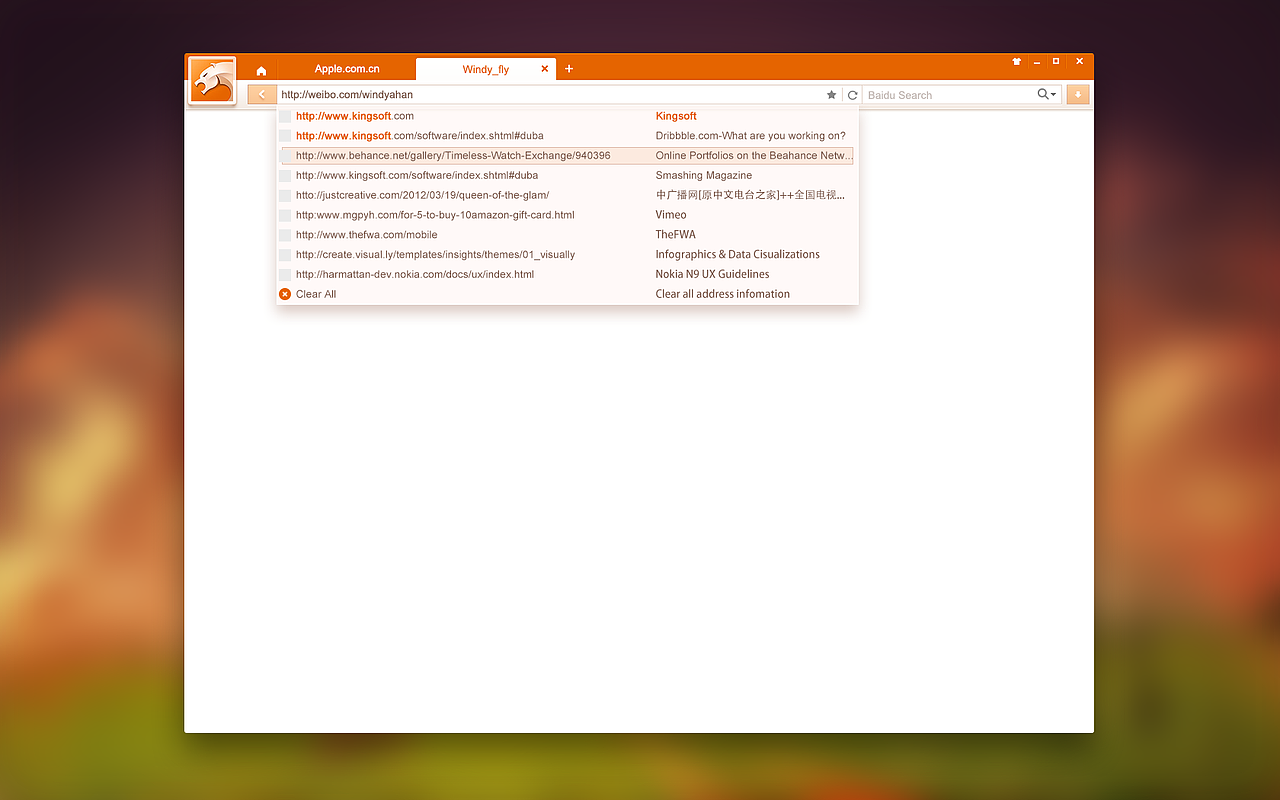
Task: Click the 'Vimeo' suggestion title
Action: tap(671, 215)
